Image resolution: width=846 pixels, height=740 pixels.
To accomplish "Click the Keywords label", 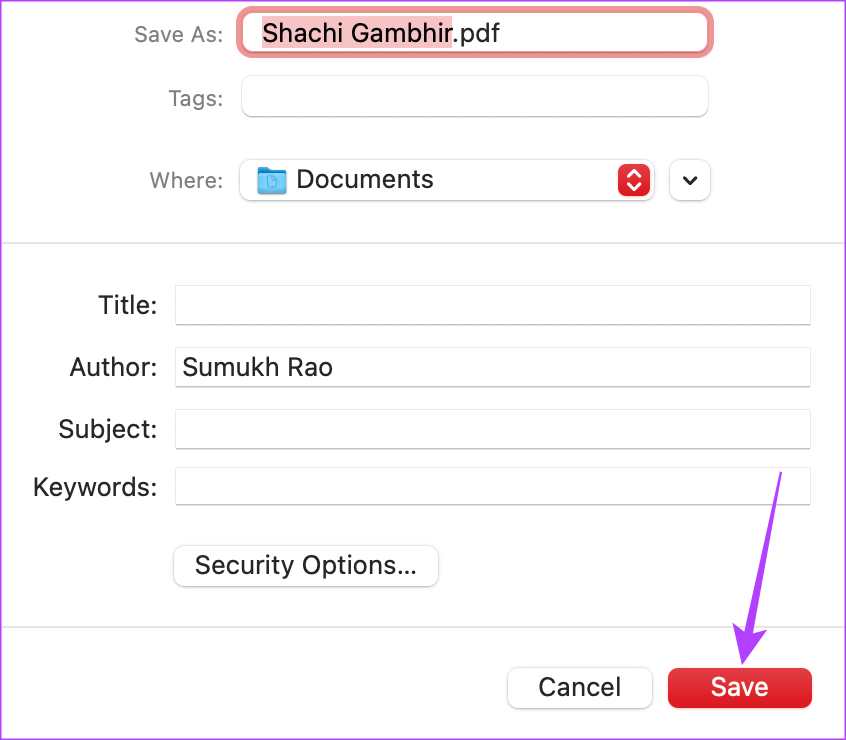I will (95, 487).
